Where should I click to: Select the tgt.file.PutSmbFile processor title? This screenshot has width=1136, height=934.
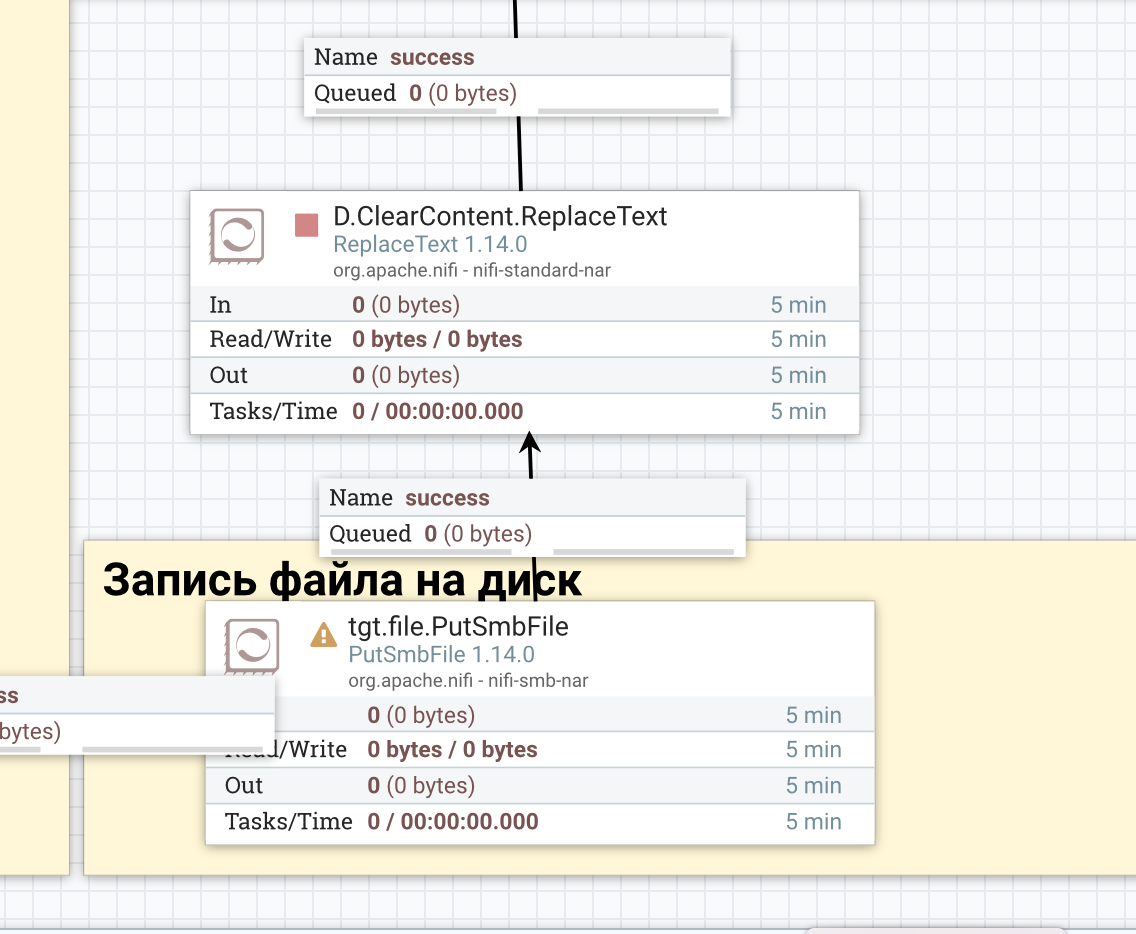(458, 627)
